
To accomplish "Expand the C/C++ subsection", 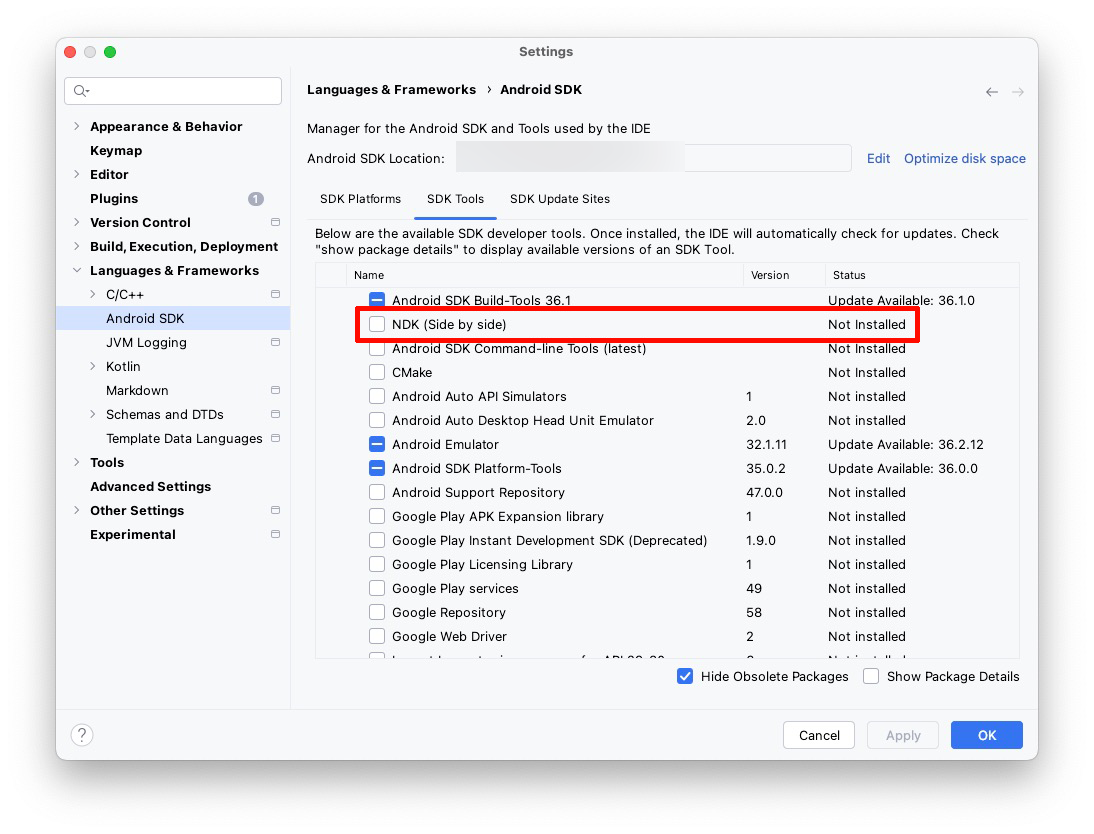I will [x=93, y=295].
